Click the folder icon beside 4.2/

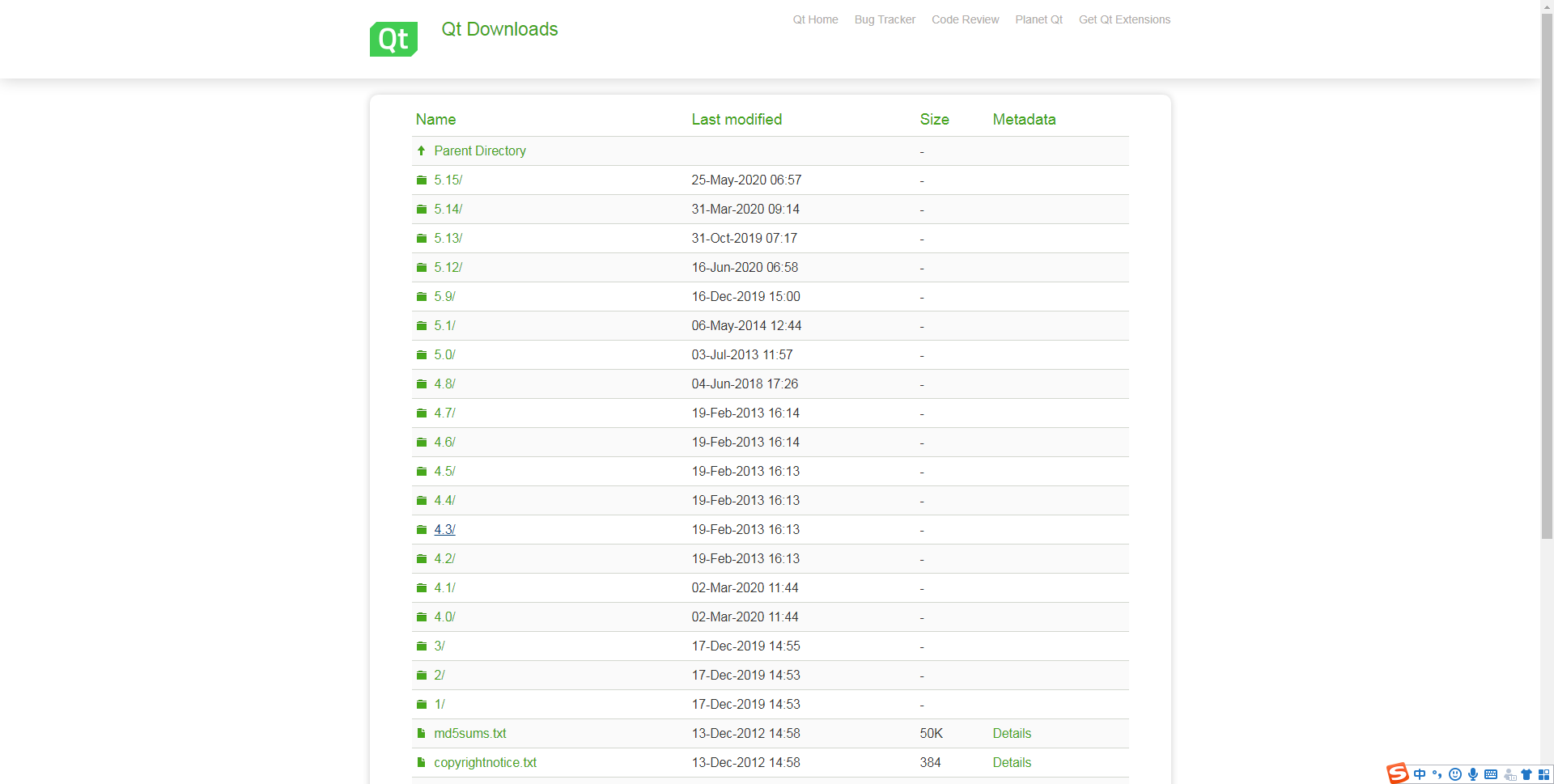[x=421, y=558]
